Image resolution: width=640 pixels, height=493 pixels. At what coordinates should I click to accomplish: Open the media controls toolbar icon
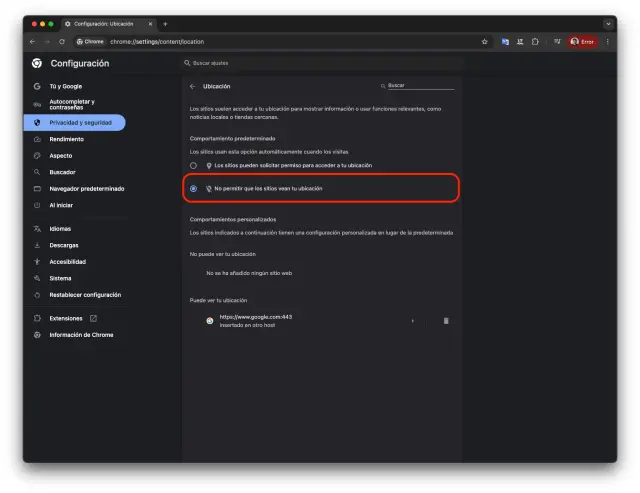tap(557, 42)
